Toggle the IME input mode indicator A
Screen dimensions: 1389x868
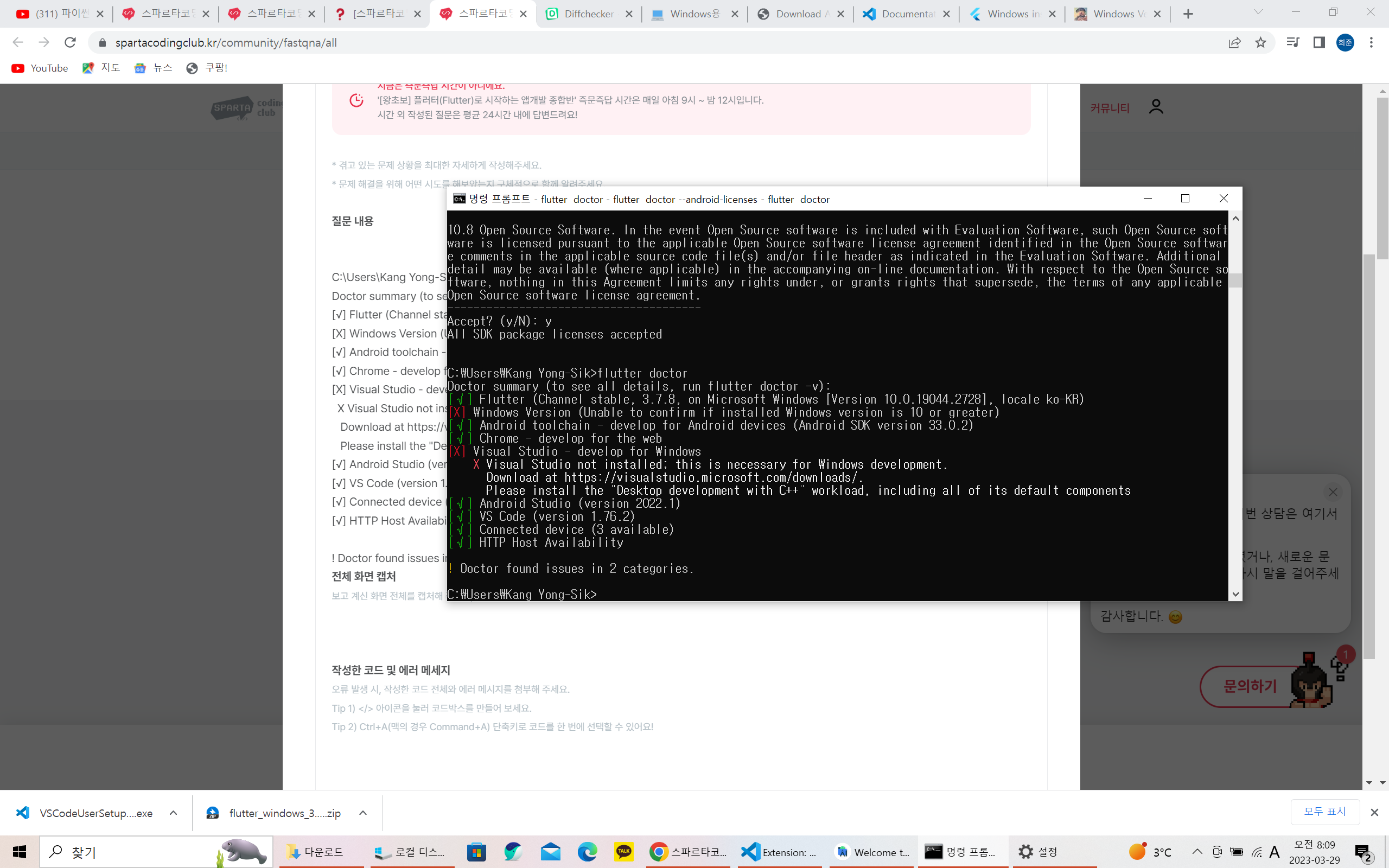pyautogui.click(x=1275, y=852)
